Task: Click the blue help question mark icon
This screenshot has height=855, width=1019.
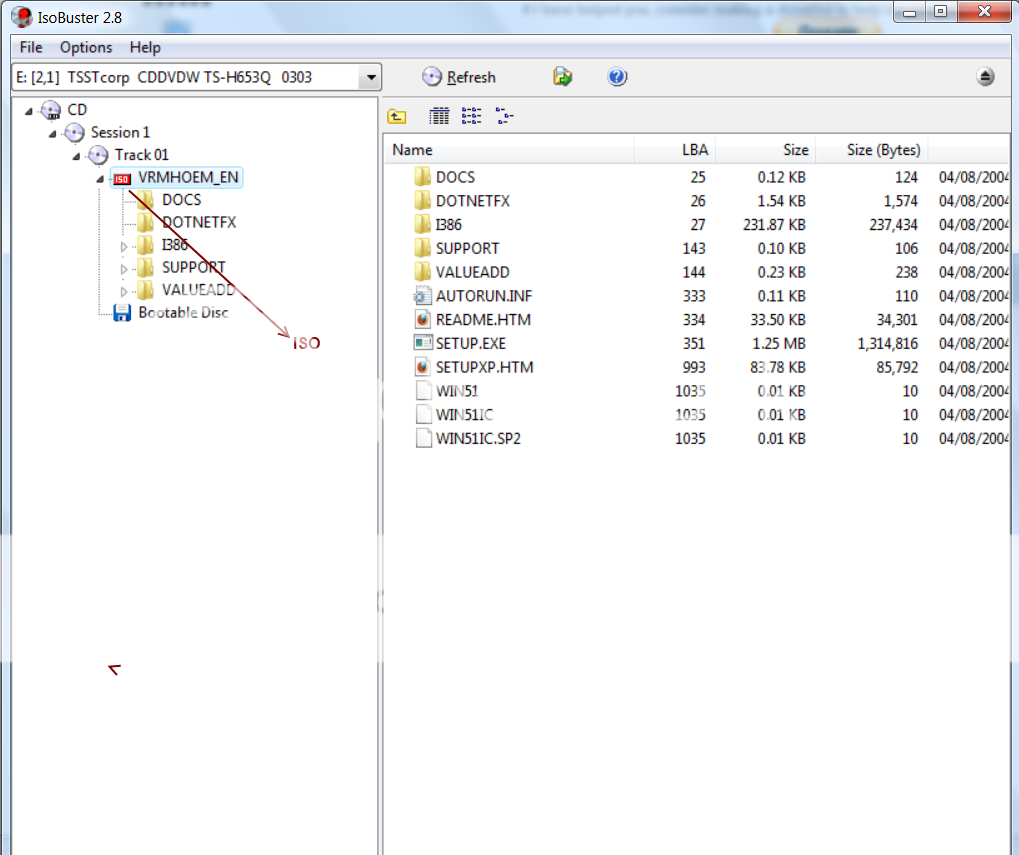Action: coord(617,77)
